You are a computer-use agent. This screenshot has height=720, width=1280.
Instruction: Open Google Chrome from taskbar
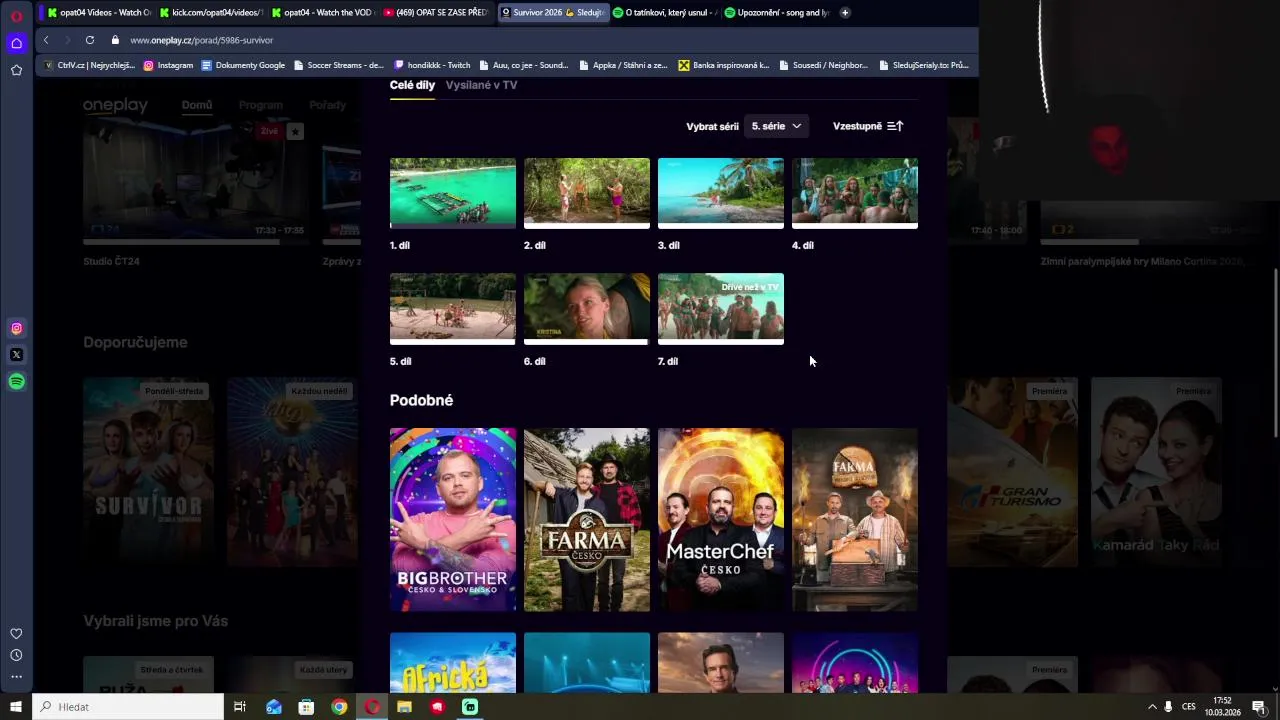[339, 707]
